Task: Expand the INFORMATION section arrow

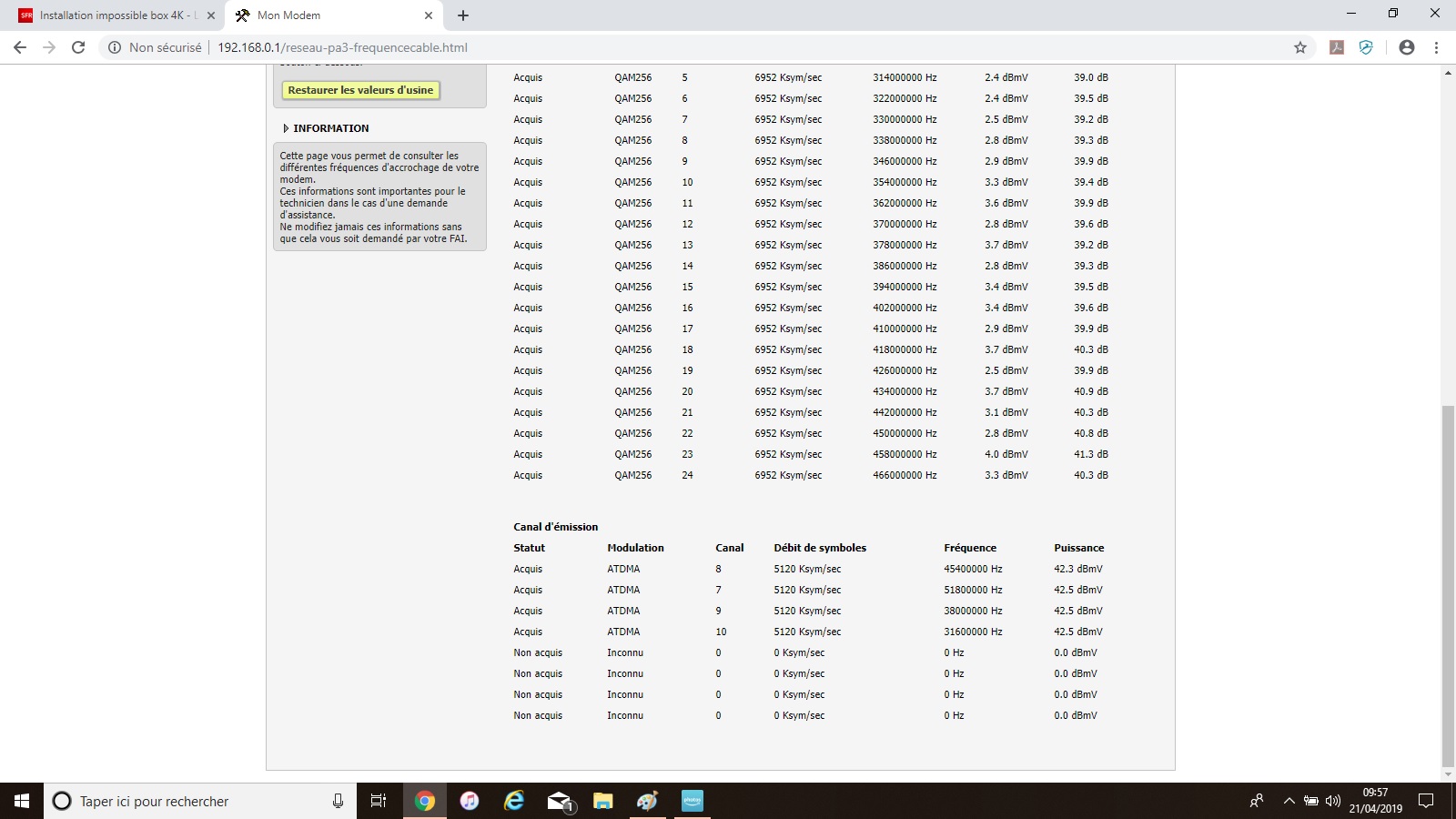Action: pos(286,128)
